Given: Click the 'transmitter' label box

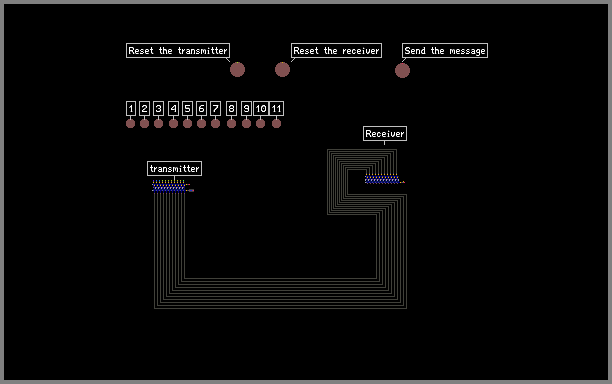Looking at the screenshot, I should pyautogui.click(x=174, y=169).
